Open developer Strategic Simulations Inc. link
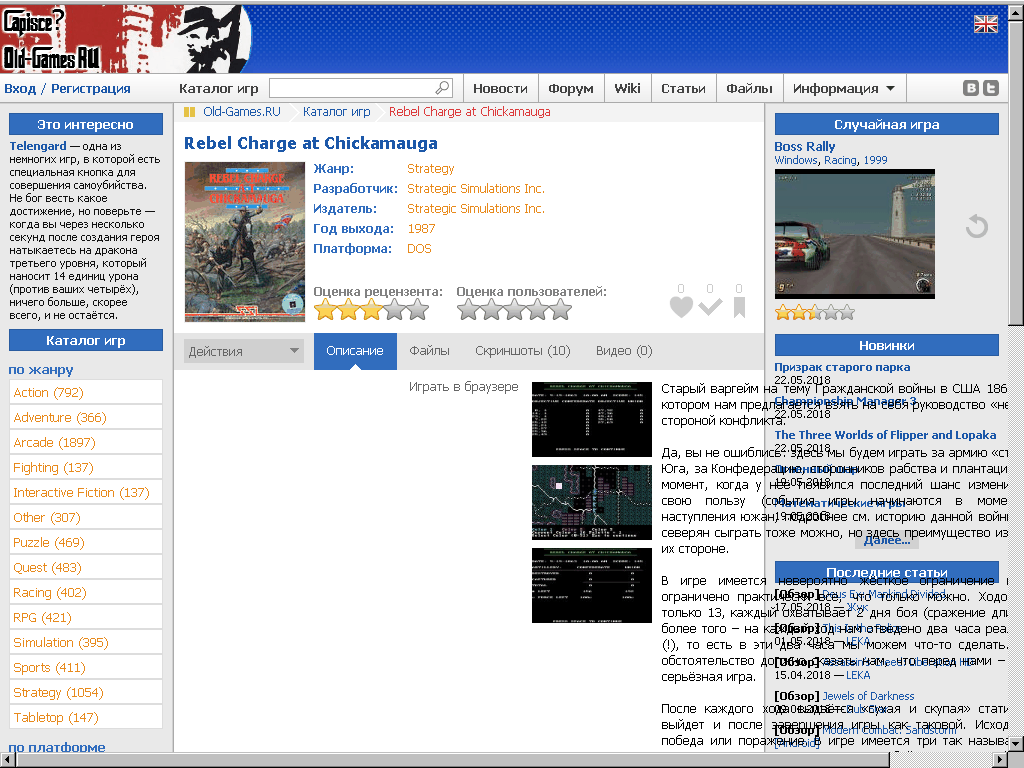This screenshot has height=768, width=1024. tap(475, 189)
